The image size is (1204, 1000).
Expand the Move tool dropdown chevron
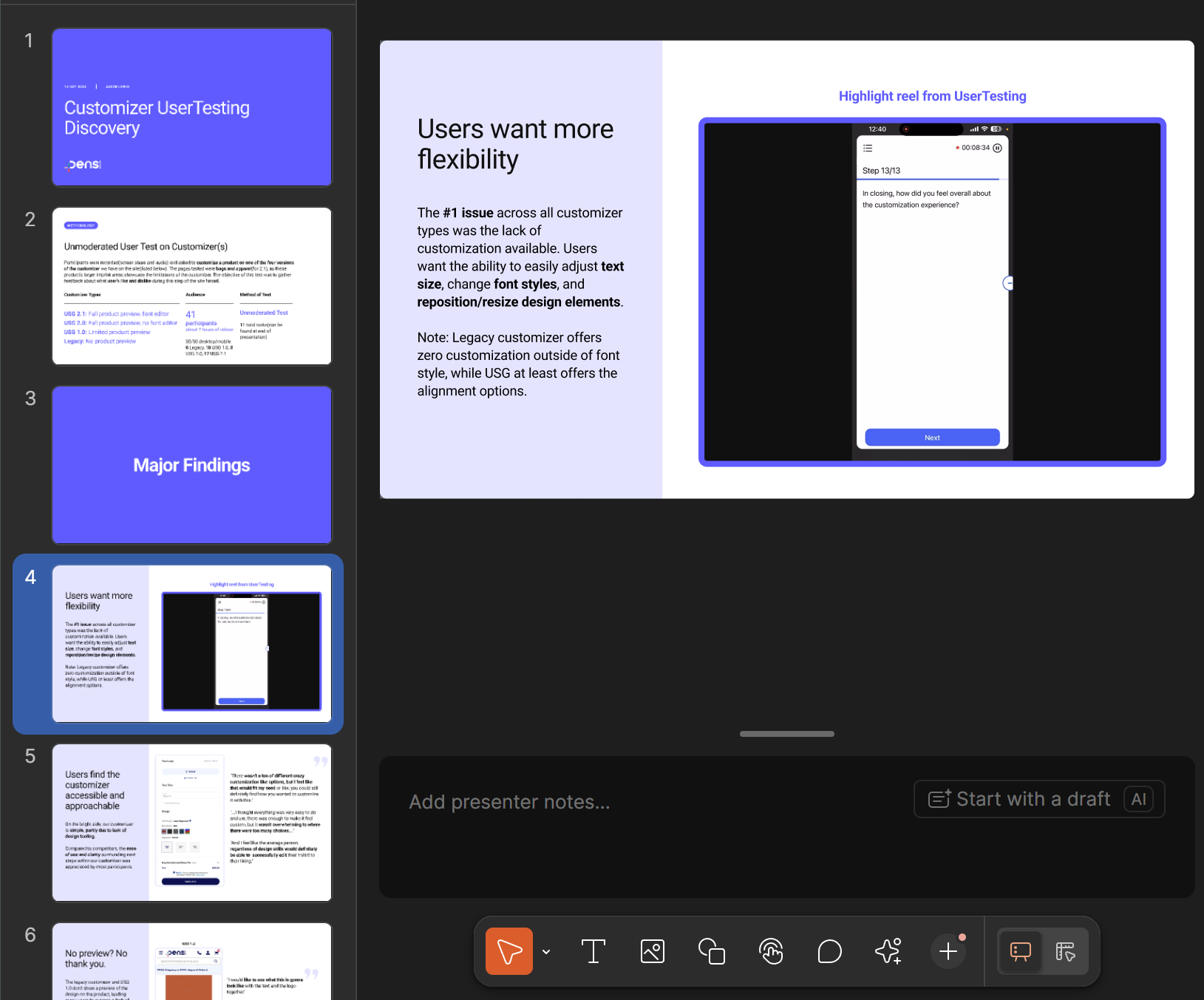click(x=546, y=951)
